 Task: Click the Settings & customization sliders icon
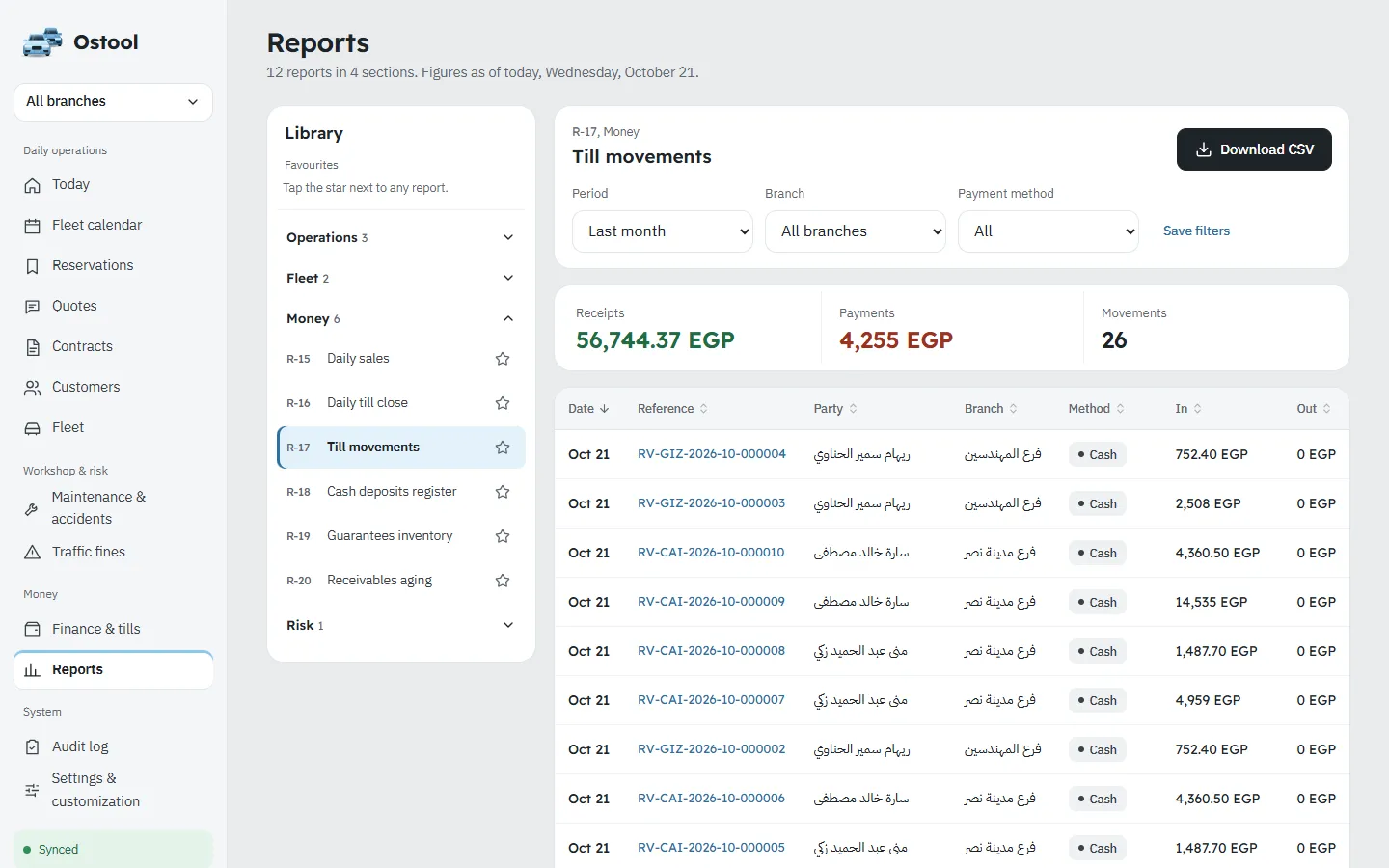[32, 790]
